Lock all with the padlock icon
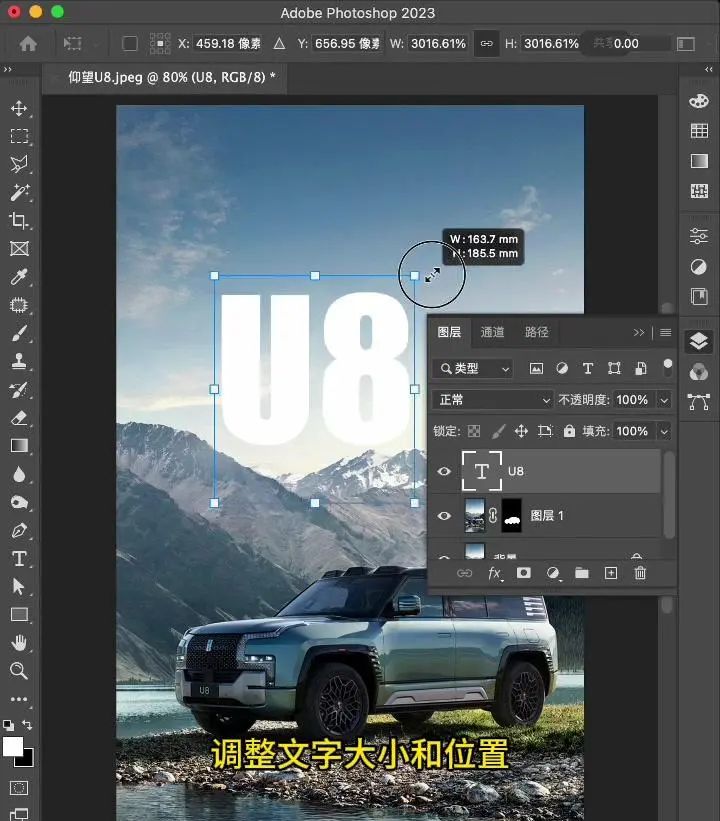 (569, 431)
